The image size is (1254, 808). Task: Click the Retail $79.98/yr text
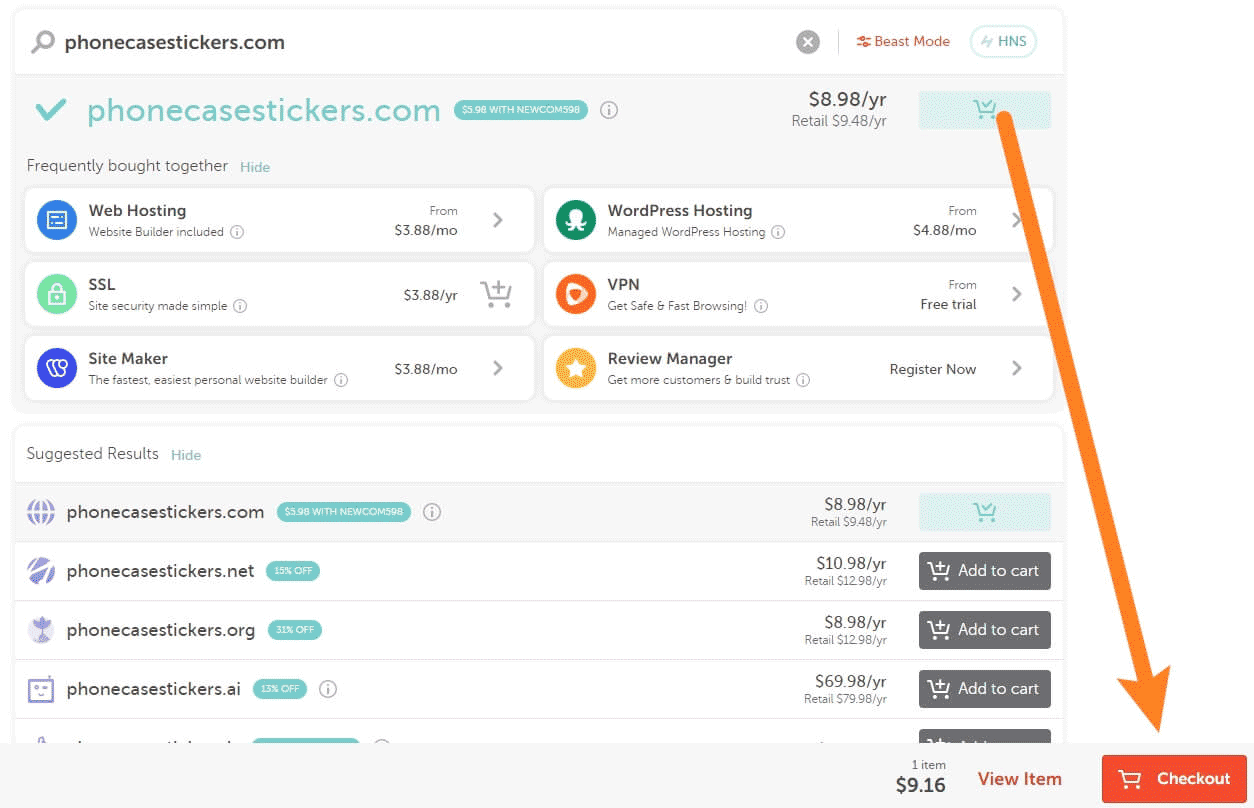pos(845,699)
